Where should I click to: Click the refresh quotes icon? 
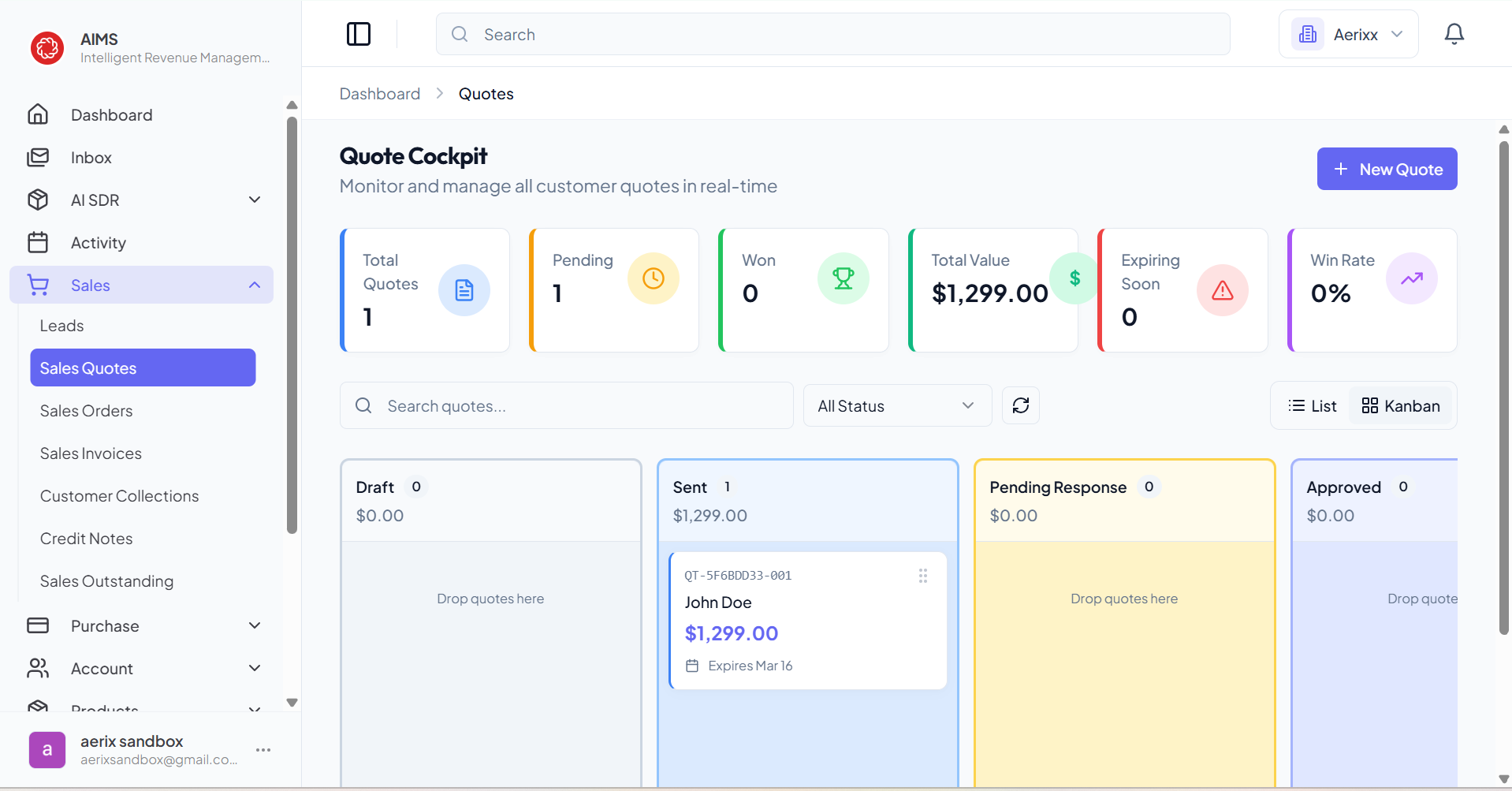click(x=1020, y=405)
